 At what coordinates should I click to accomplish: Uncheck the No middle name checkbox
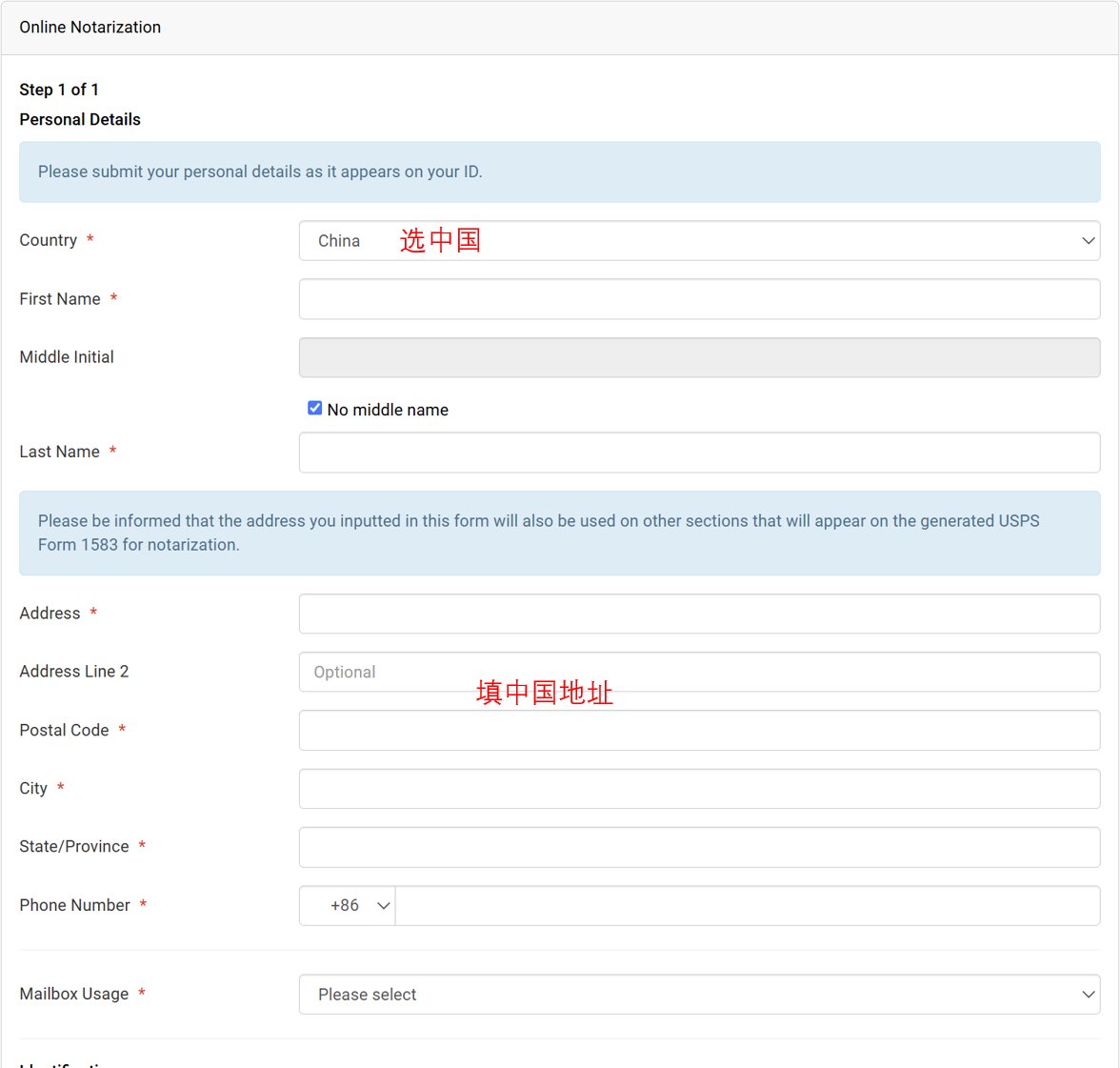coord(314,408)
